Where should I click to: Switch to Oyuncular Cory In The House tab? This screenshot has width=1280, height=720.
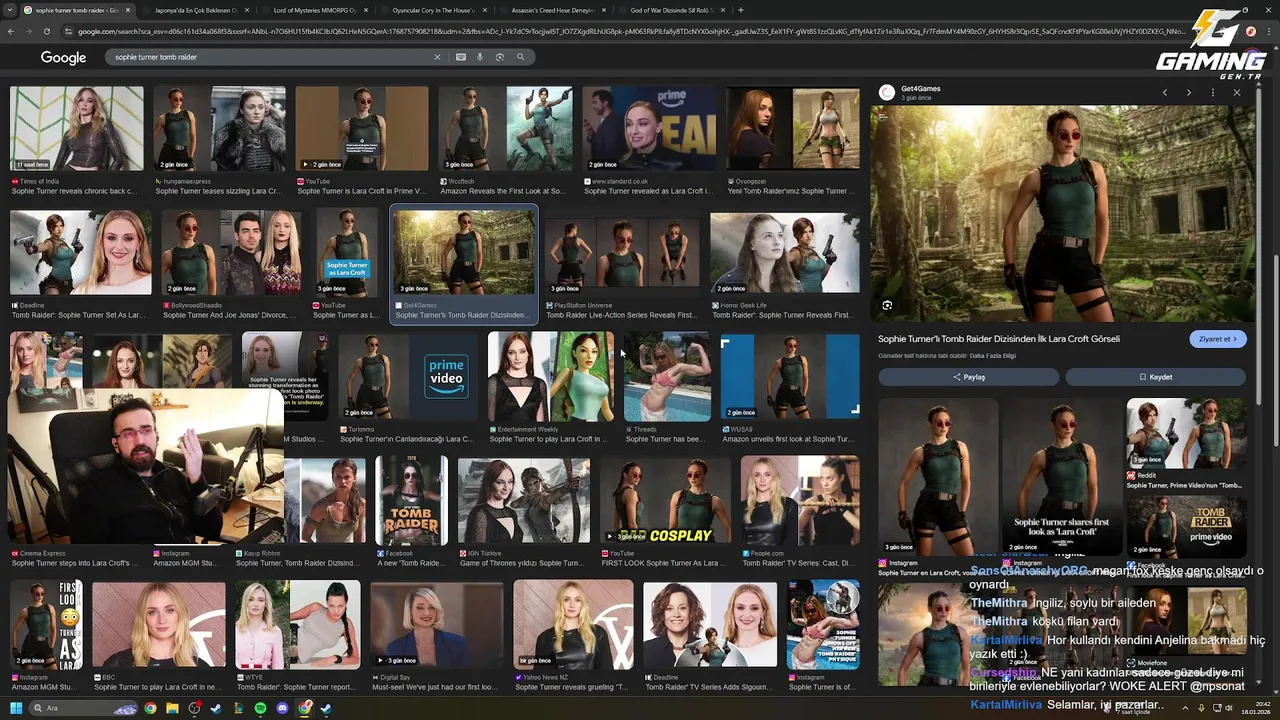pyautogui.click(x=433, y=10)
